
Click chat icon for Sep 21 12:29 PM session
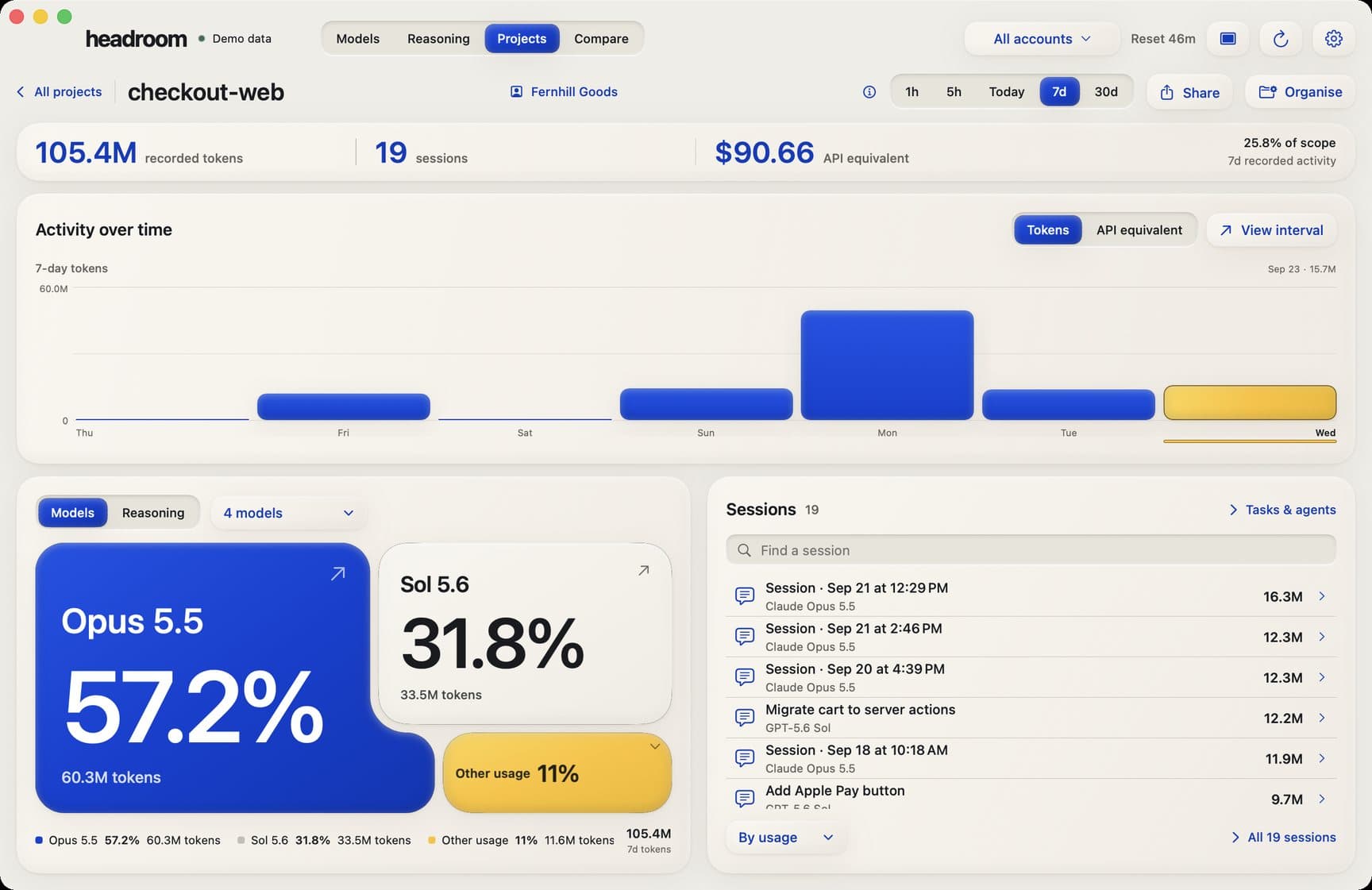[745, 595]
